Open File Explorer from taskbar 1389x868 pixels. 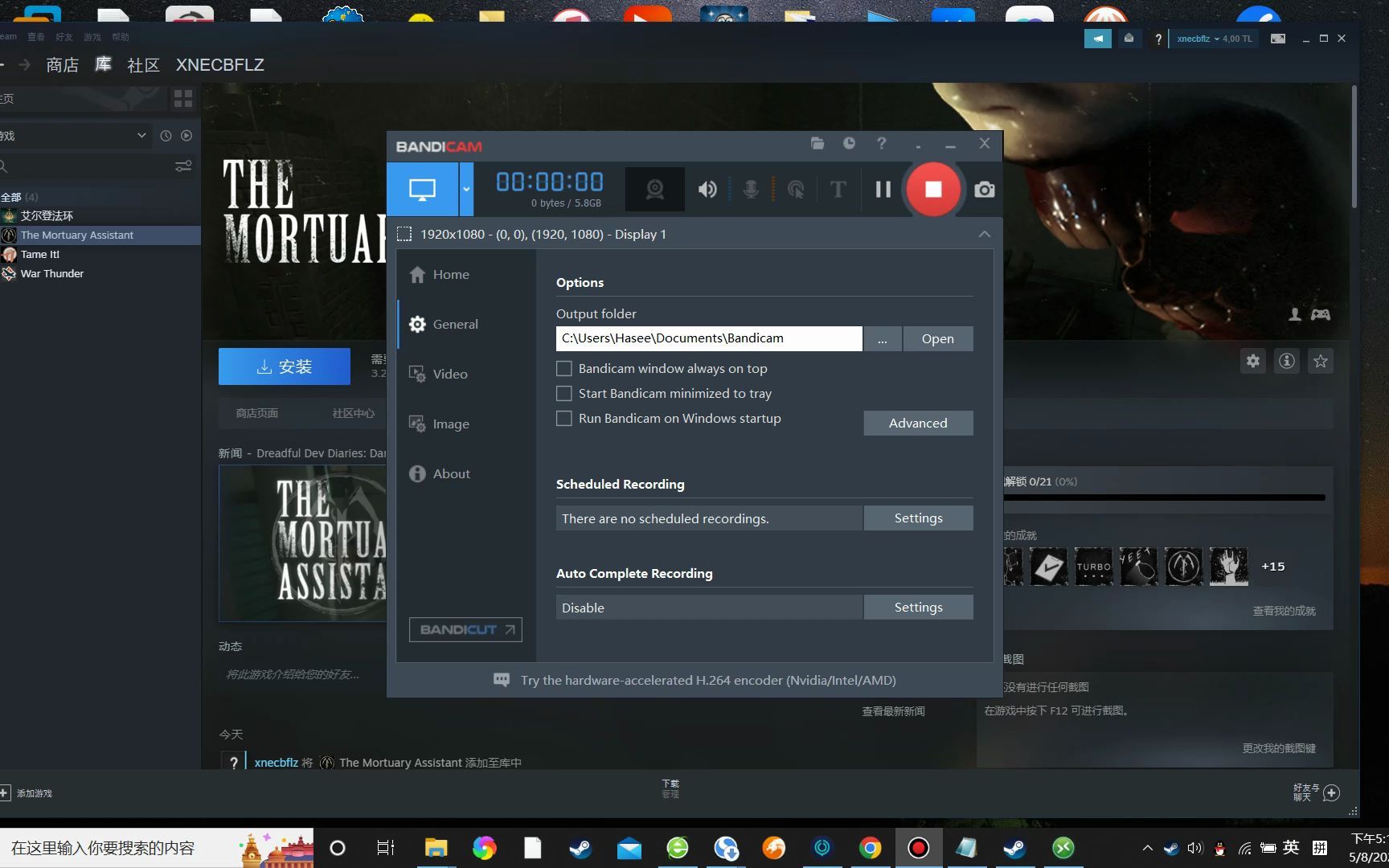(x=436, y=848)
